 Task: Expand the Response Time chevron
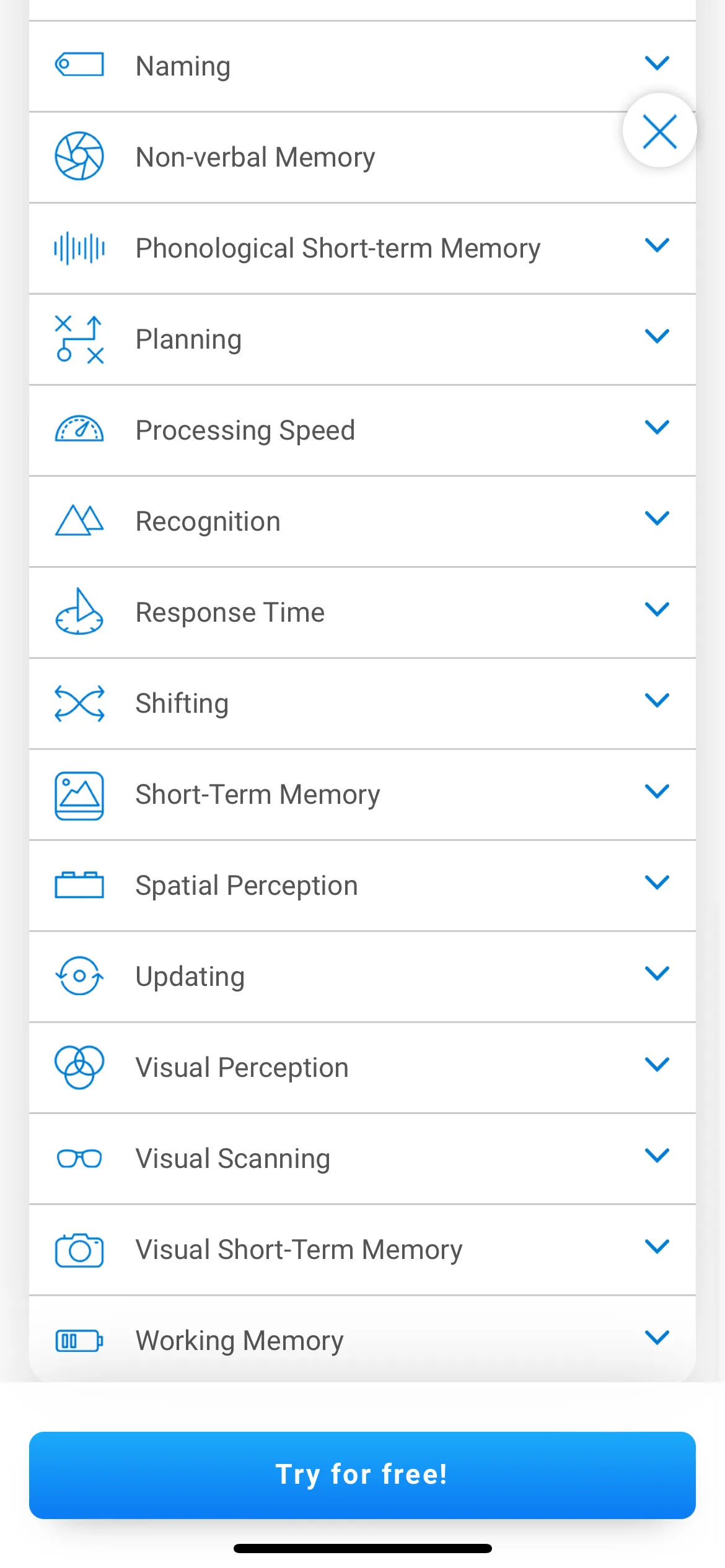(x=657, y=609)
